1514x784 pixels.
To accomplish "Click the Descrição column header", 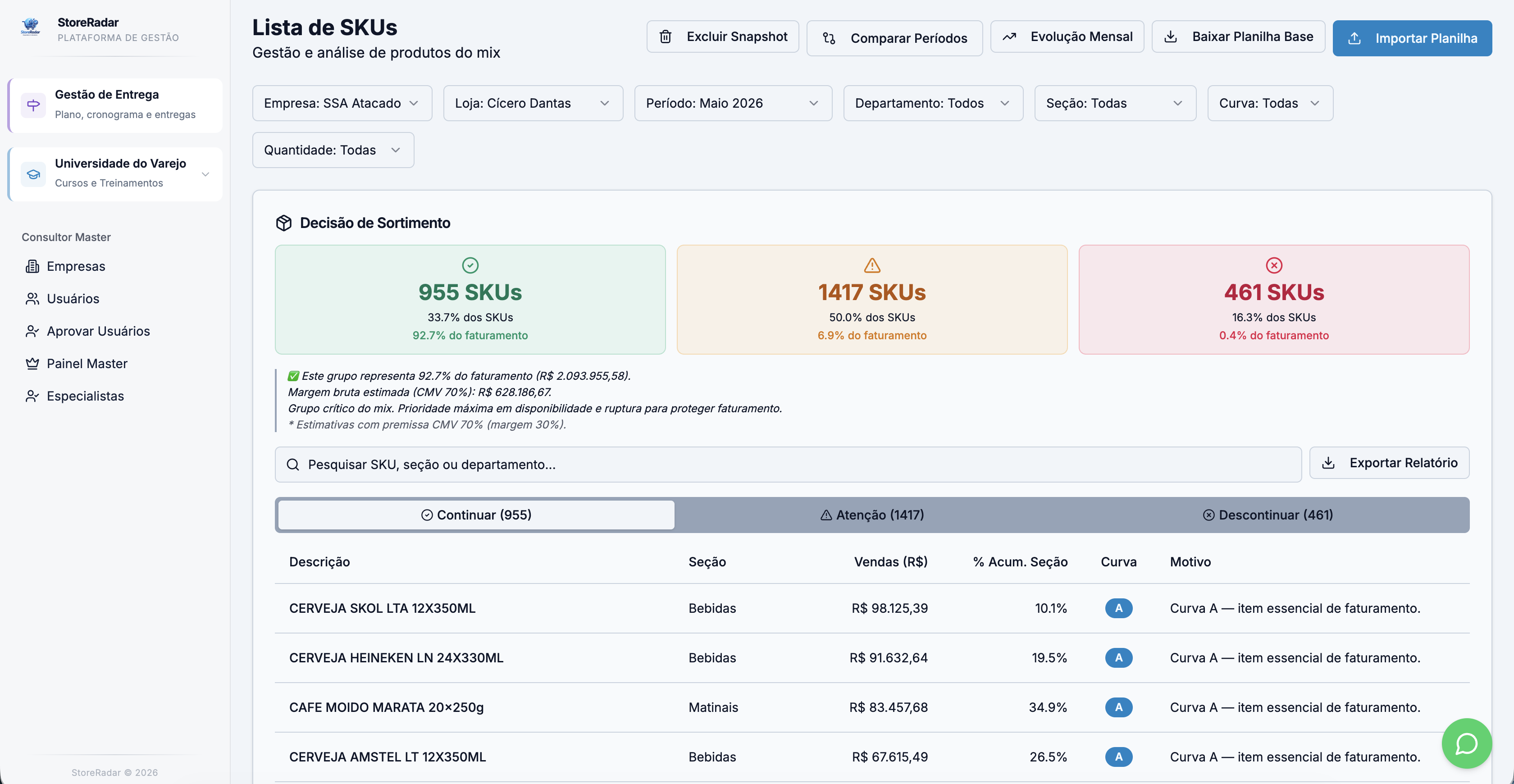I will [x=319, y=561].
